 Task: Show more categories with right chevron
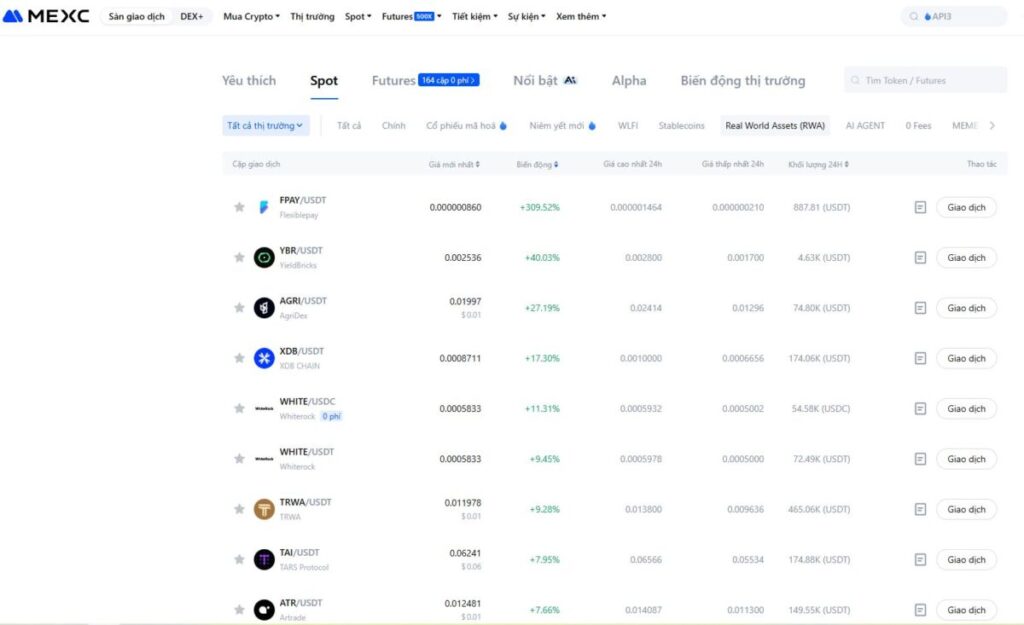[x=992, y=125]
